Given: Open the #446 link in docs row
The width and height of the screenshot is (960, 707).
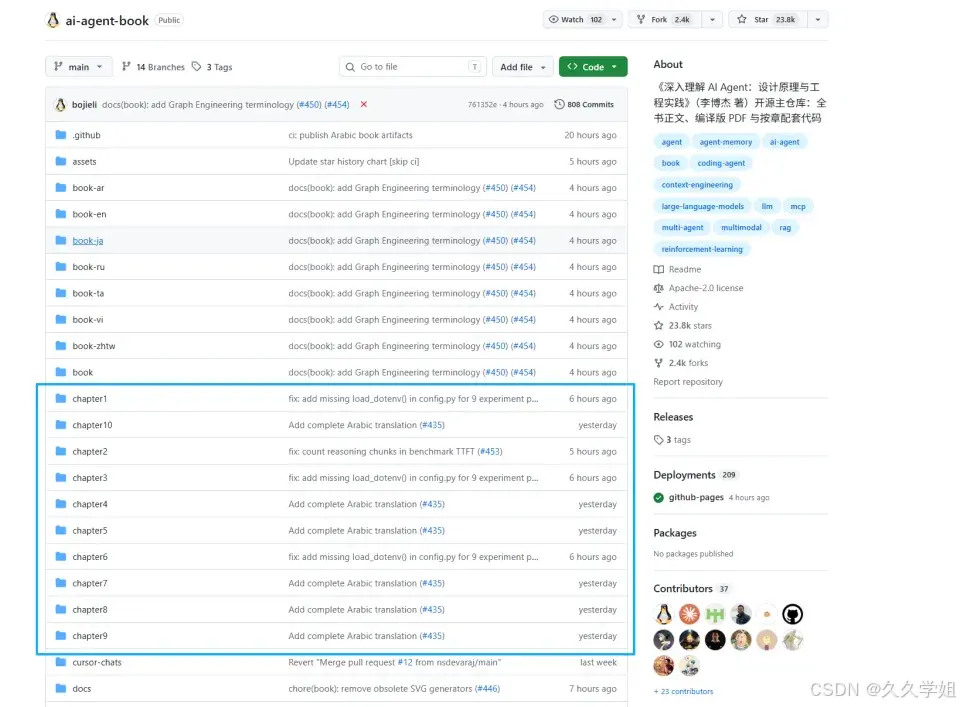Looking at the screenshot, I should pos(487,689).
